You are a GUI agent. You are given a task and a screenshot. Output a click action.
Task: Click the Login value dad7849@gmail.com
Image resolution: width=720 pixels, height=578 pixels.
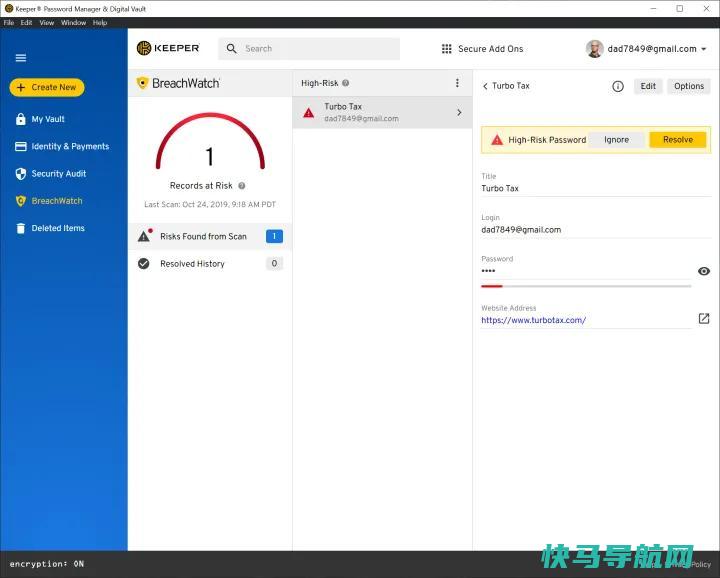tap(521, 230)
